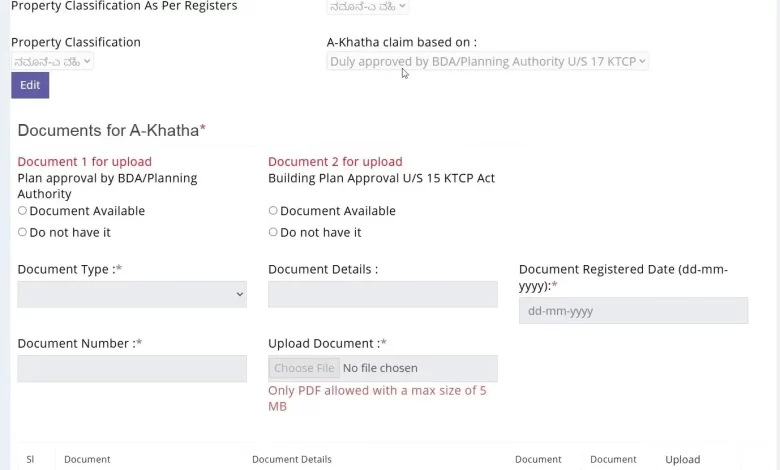Click the Property Classification chevron arrow
The height and width of the screenshot is (470, 780).
click(x=87, y=61)
